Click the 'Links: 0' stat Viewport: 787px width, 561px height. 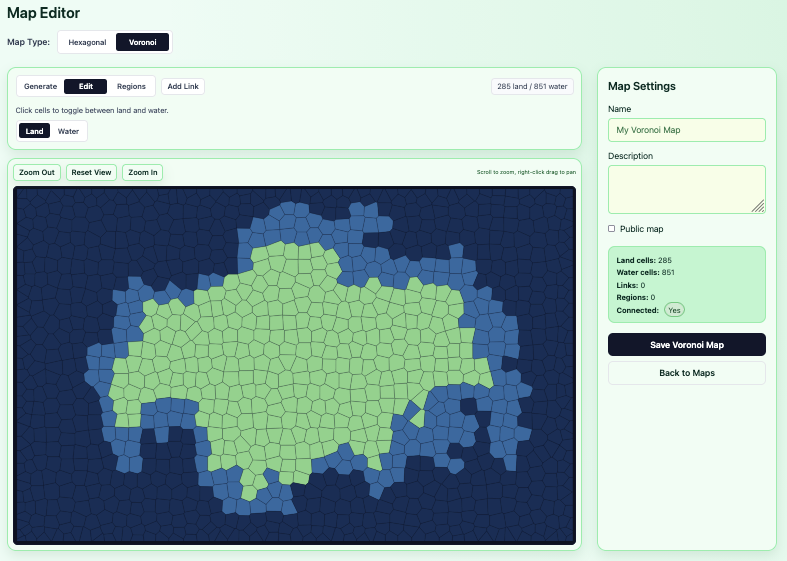click(631, 285)
